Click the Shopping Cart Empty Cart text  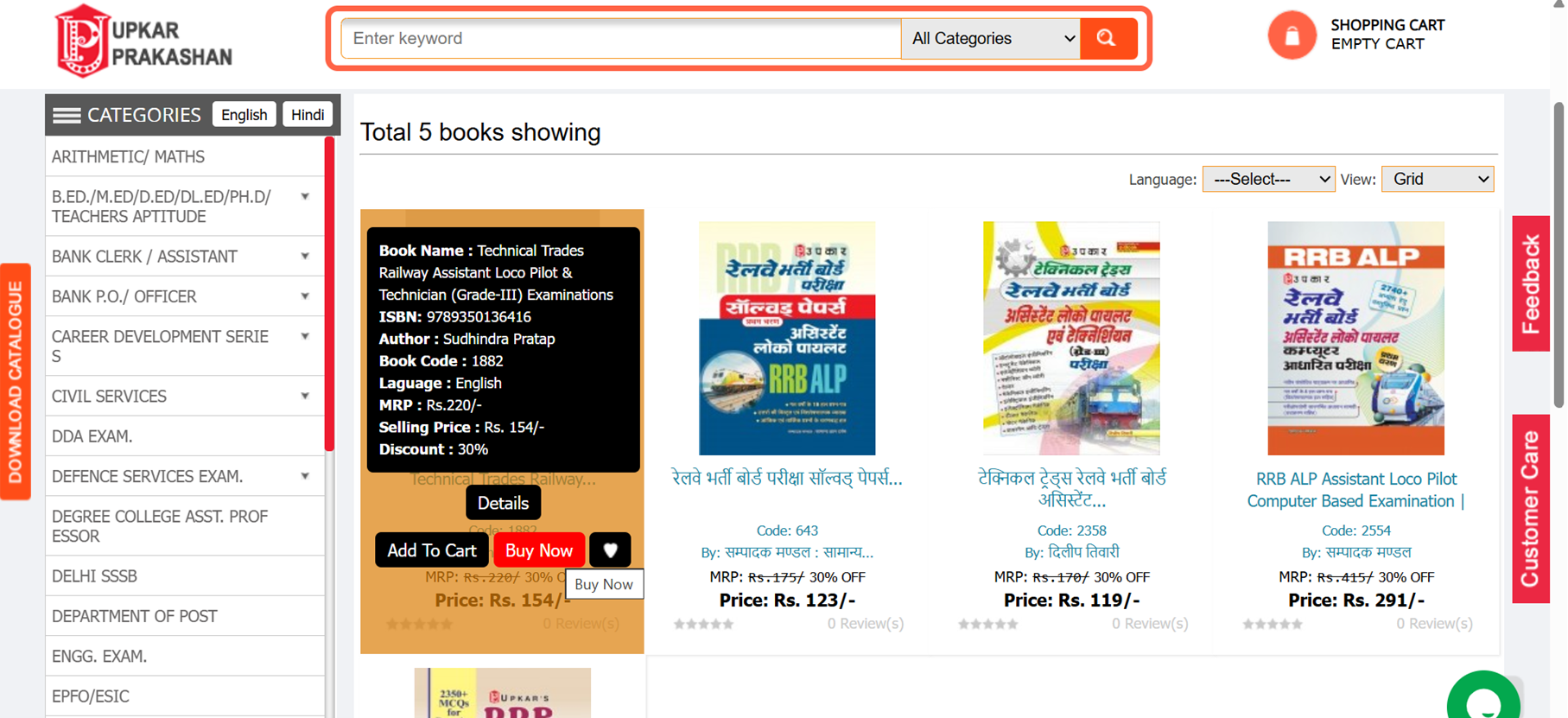[1387, 35]
